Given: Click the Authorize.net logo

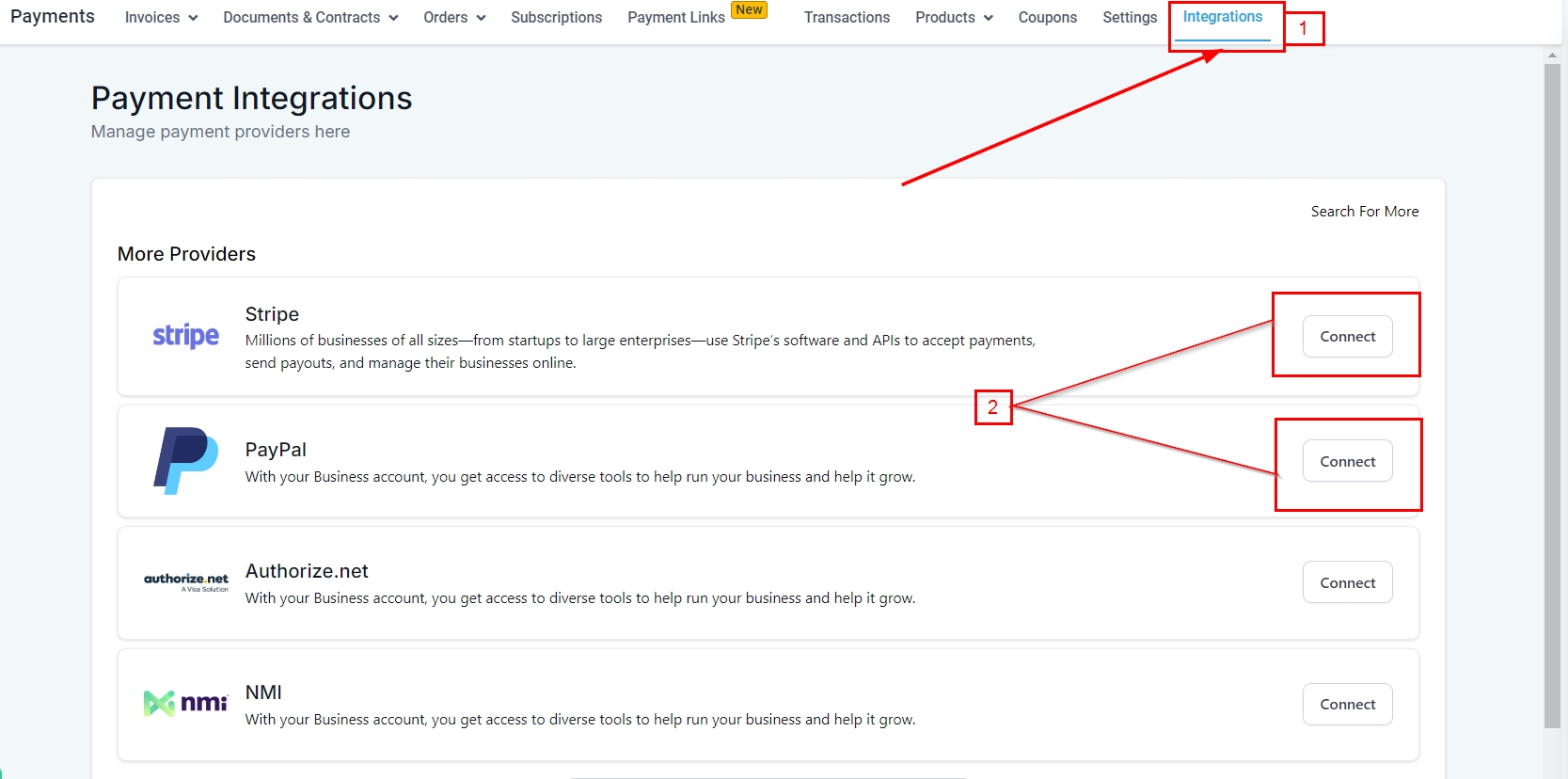Looking at the screenshot, I should pos(185,582).
